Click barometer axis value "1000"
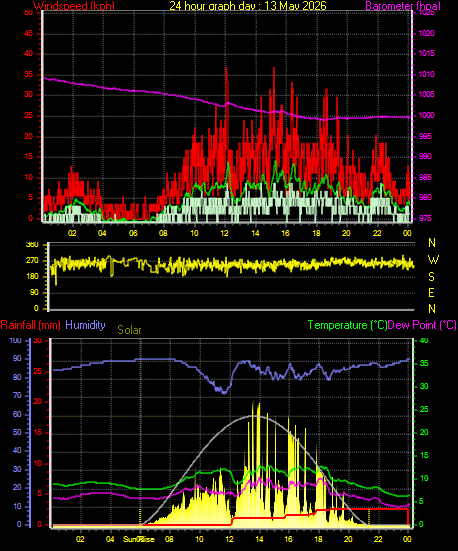Viewport: 458px width, 551px height. pyautogui.click(x=427, y=116)
